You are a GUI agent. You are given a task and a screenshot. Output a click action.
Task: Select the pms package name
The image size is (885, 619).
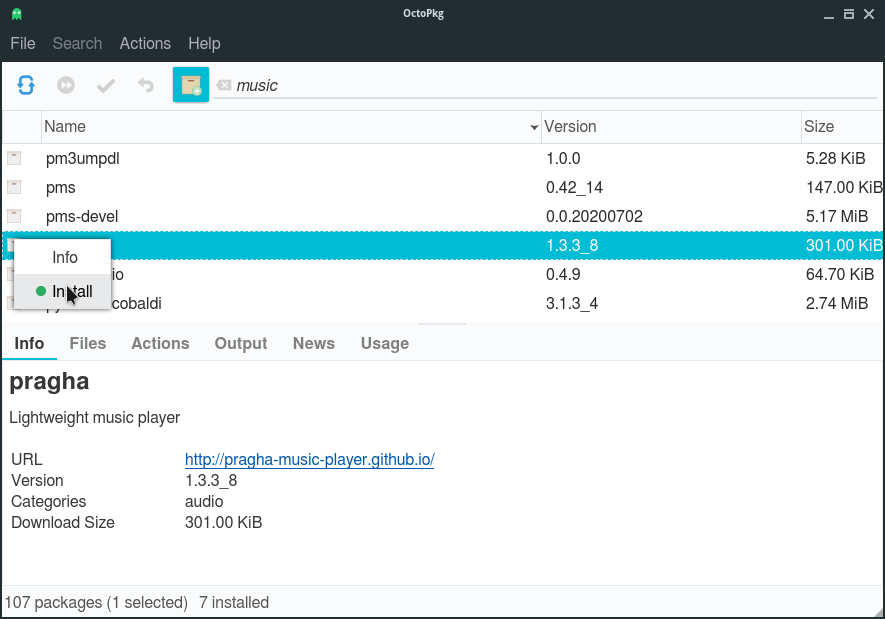pos(61,187)
